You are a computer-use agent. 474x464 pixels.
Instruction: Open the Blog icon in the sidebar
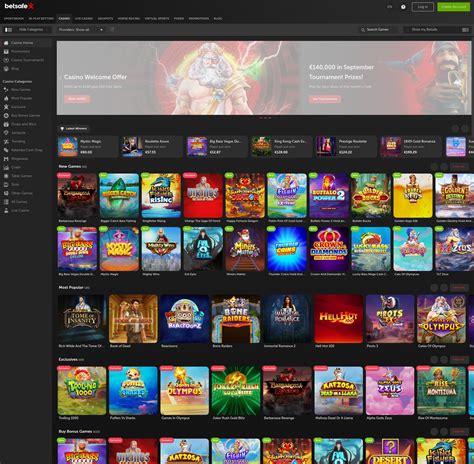pos(6,69)
